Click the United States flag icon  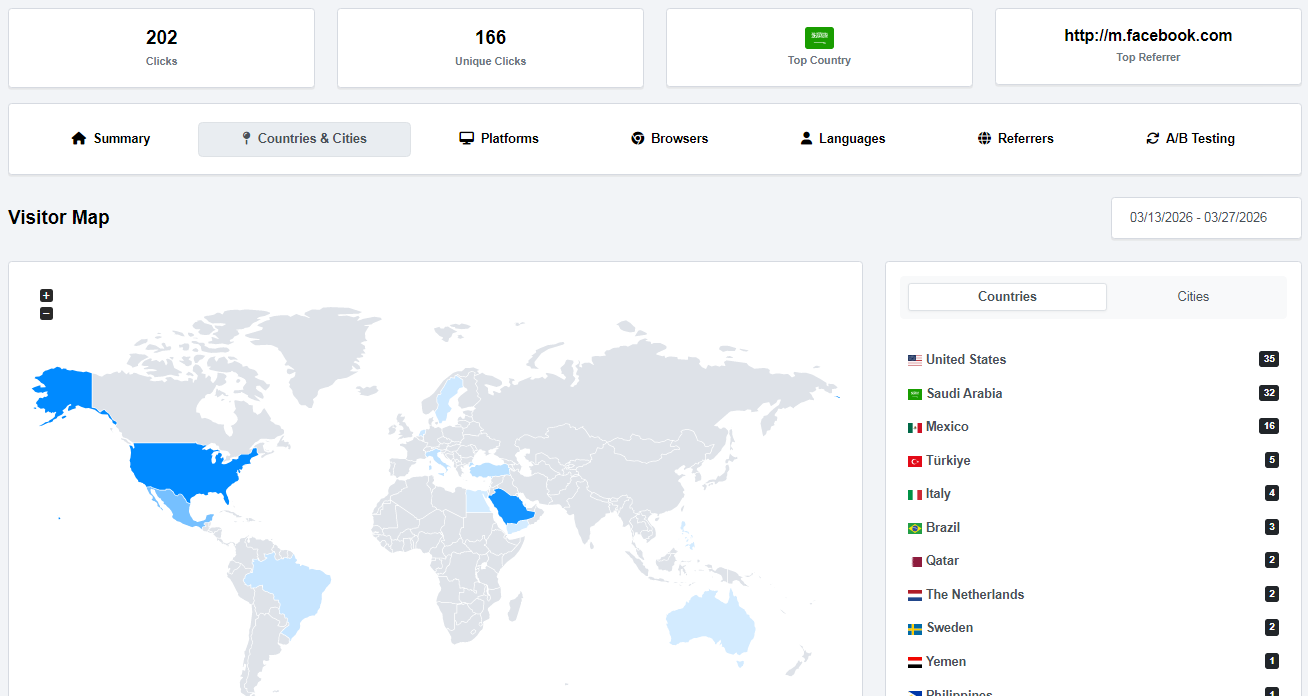pos(914,360)
